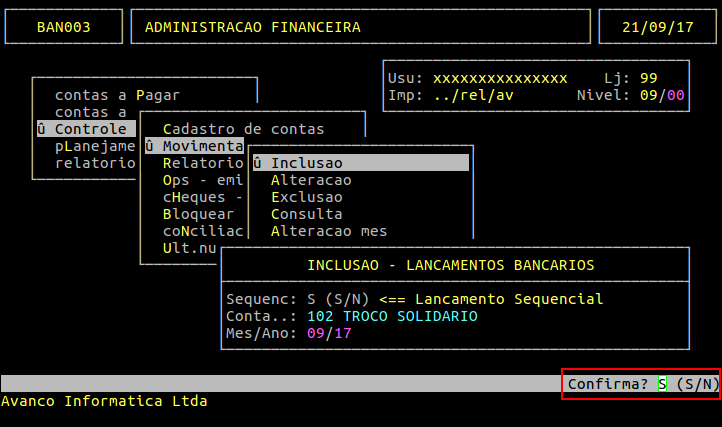The width and height of the screenshot is (722, 427).
Task: Click the BAN003 program code box
Action: click(64, 27)
